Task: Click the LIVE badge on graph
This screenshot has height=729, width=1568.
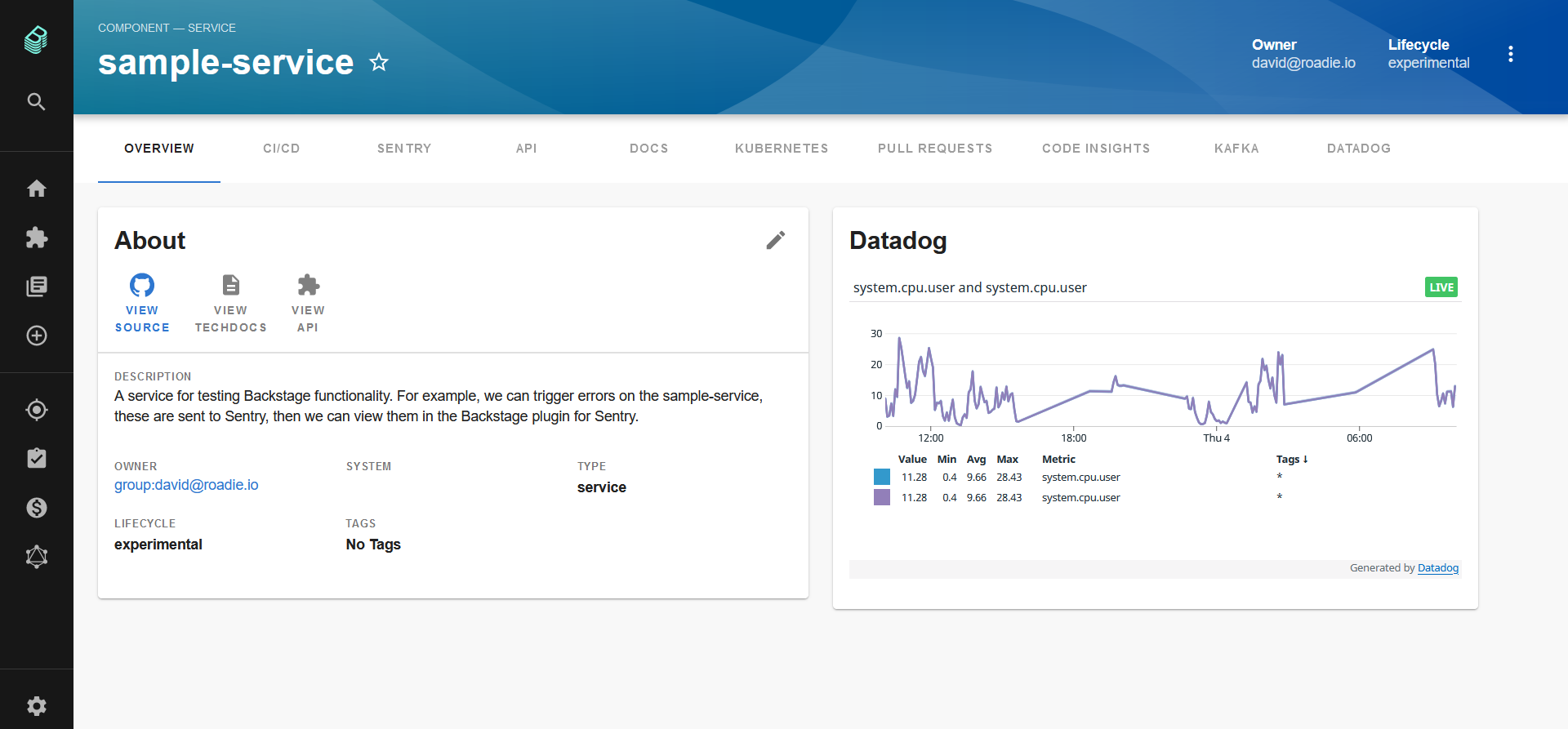Action: 1441,287
